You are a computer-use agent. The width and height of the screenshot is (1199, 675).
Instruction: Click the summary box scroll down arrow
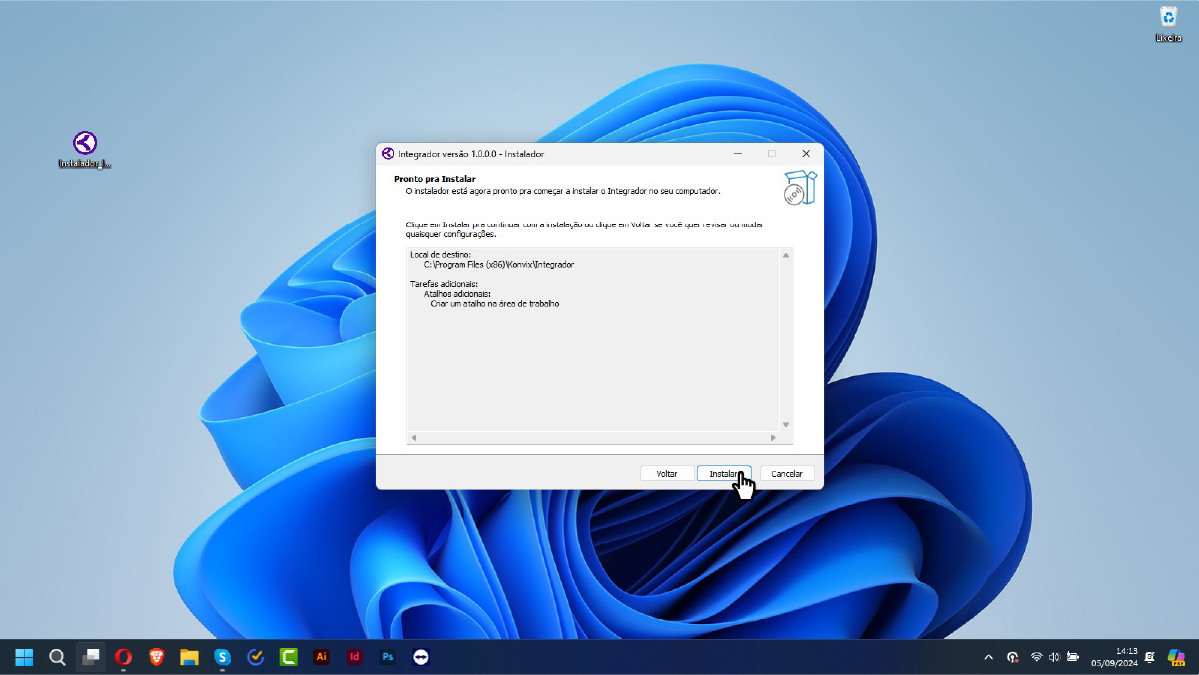coord(785,425)
